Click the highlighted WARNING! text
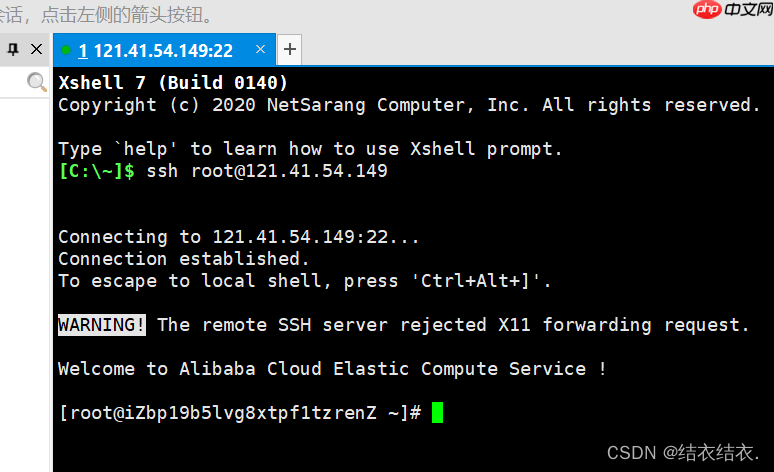 (102, 325)
